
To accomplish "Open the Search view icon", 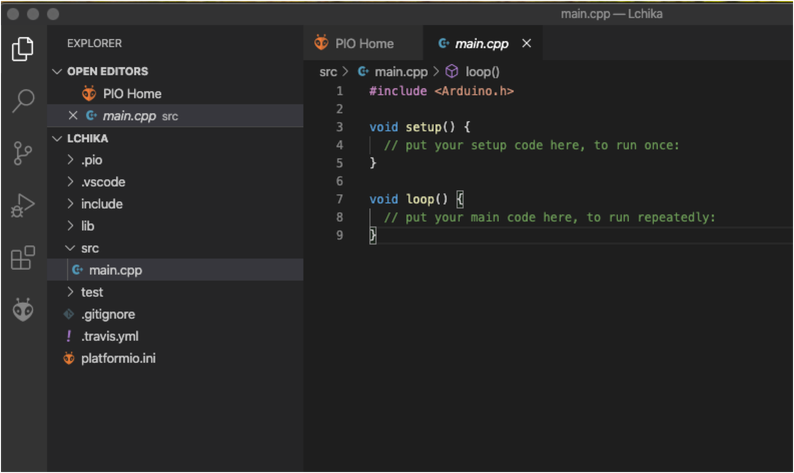I will 23,100.
